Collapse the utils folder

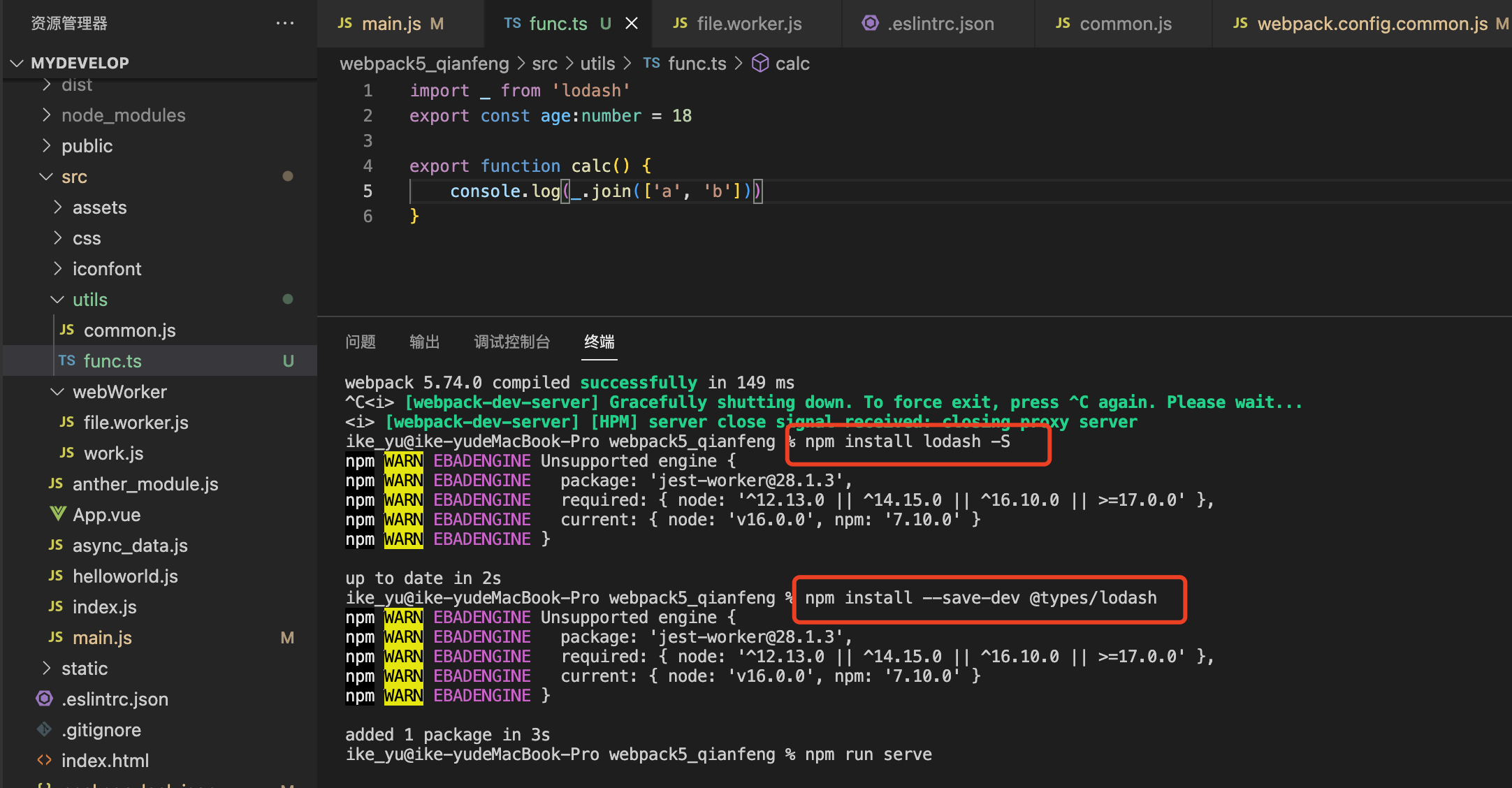[x=57, y=300]
